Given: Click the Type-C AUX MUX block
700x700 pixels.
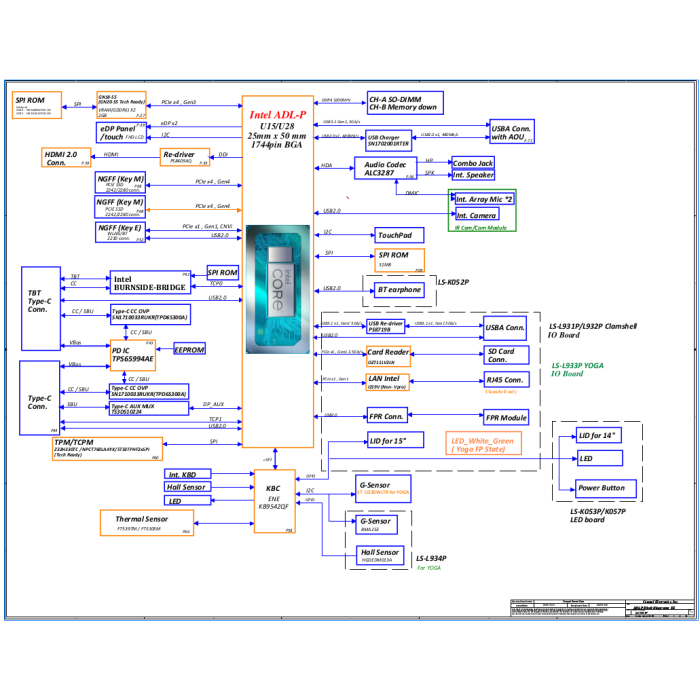Looking at the screenshot, I should pos(149,408).
